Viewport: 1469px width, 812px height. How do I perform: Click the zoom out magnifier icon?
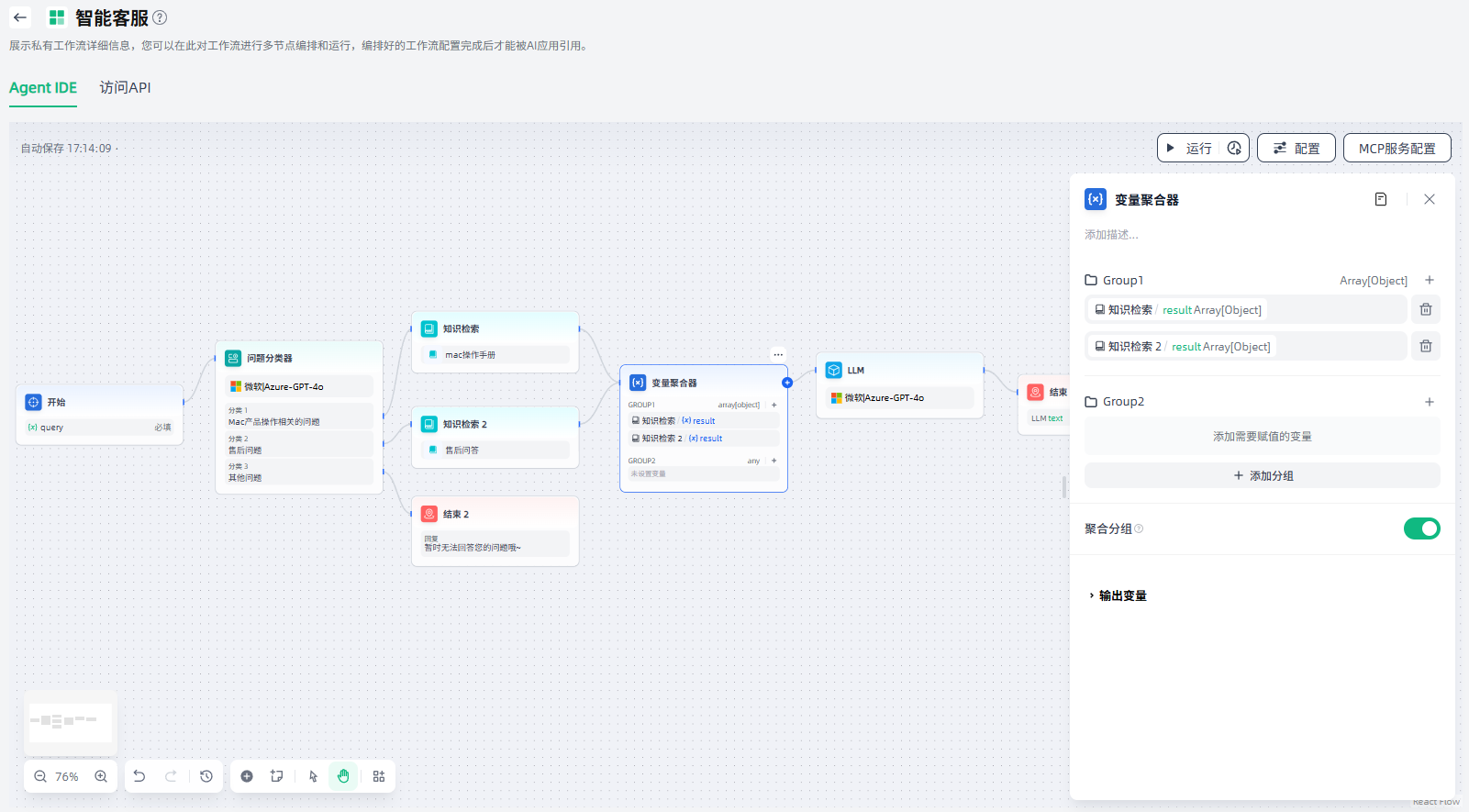point(40,776)
